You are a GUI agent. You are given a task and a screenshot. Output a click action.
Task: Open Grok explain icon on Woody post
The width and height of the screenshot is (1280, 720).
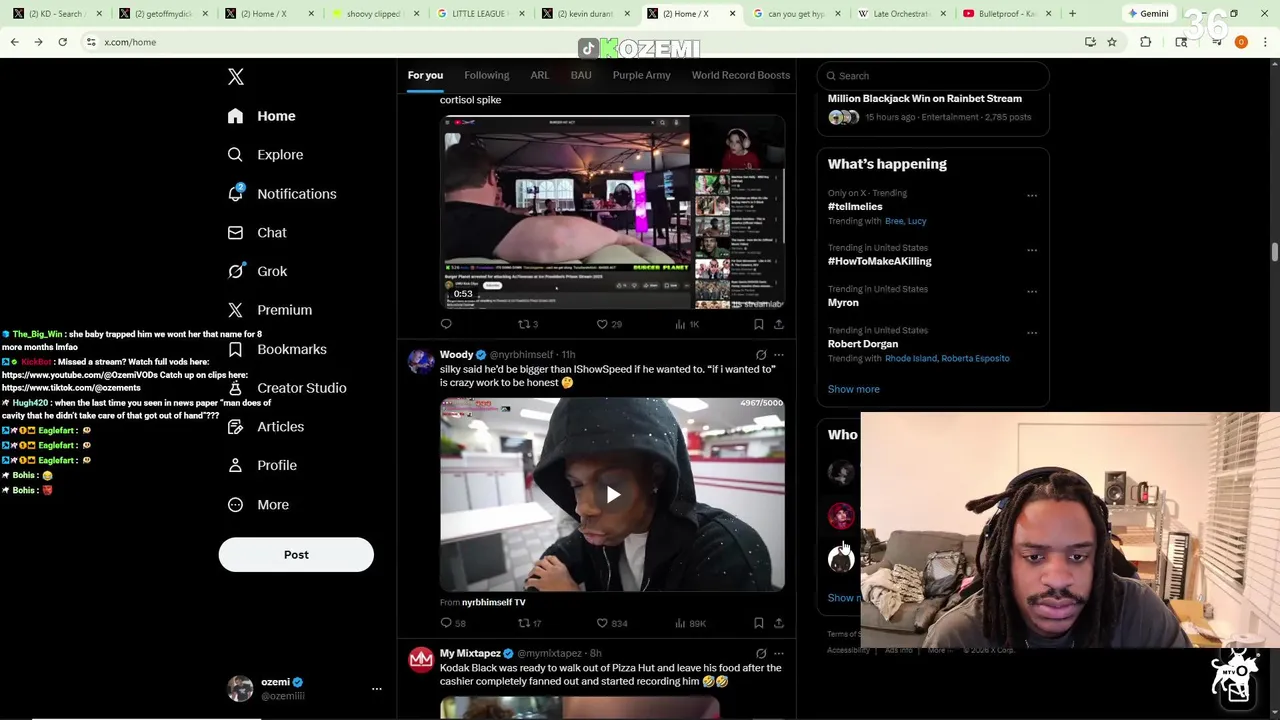[x=761, y=355]
